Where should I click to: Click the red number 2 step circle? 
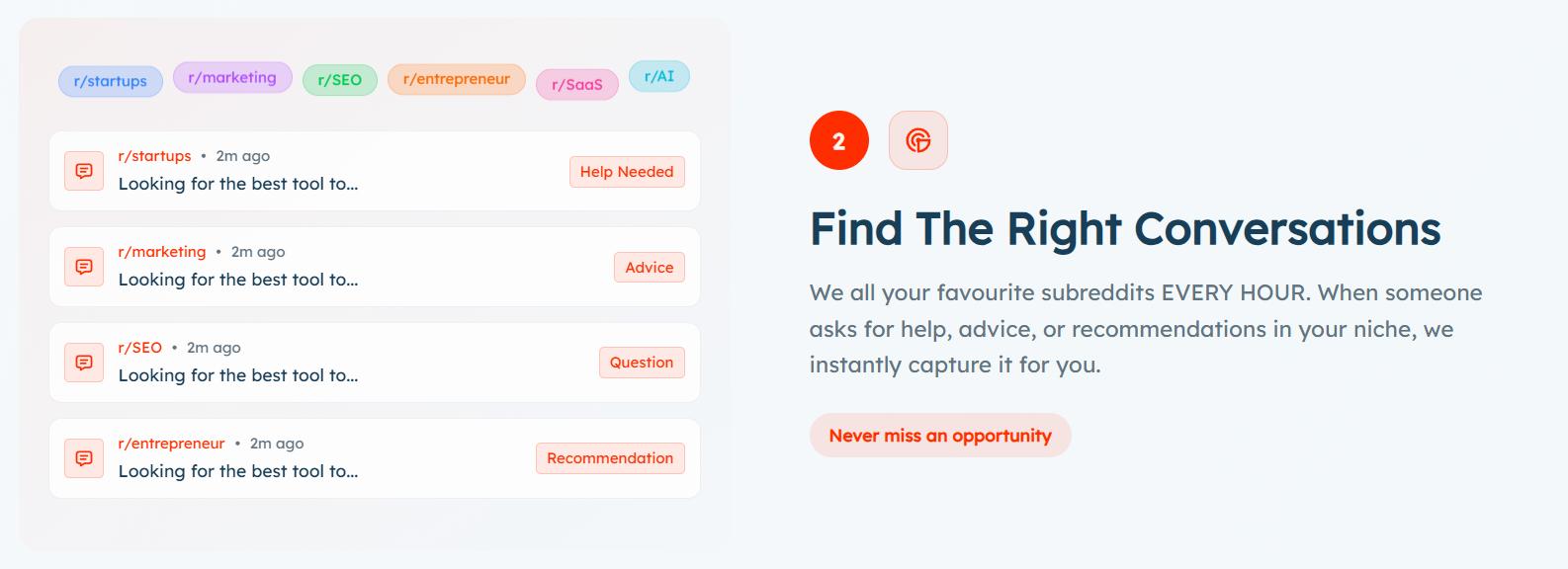838,140
